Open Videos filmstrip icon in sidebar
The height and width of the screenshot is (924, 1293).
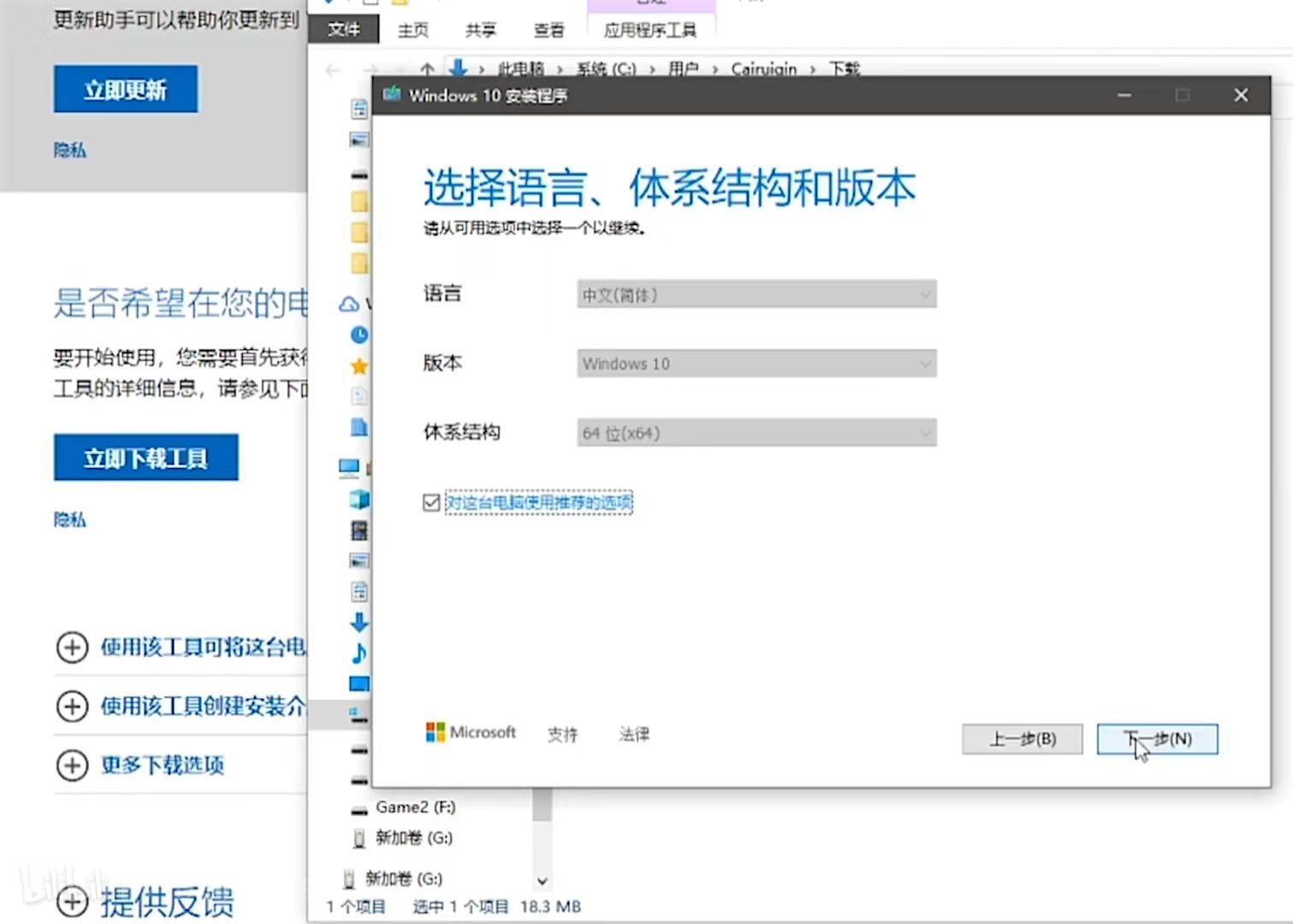click(x=359, y=530)
